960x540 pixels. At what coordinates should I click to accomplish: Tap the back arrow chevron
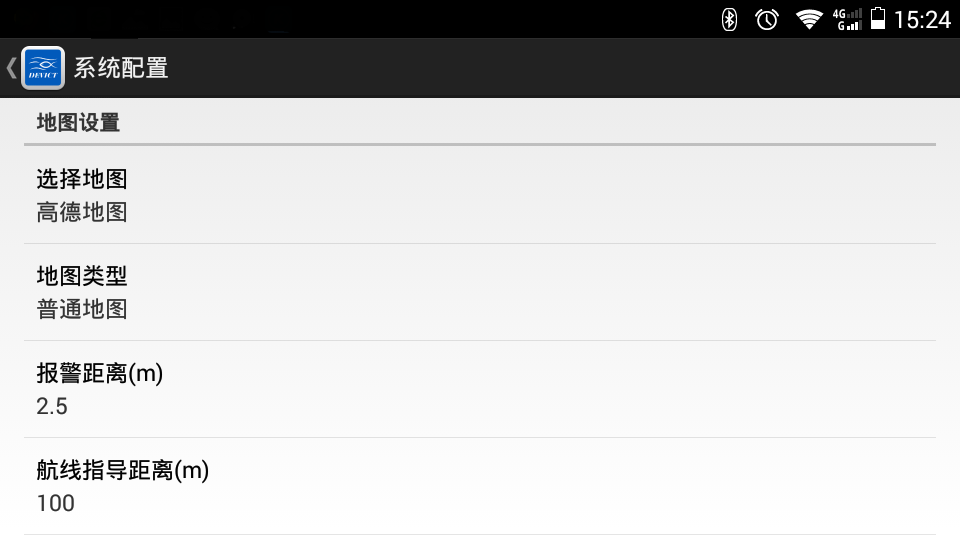pyautogui.click(x=11, y=67)
